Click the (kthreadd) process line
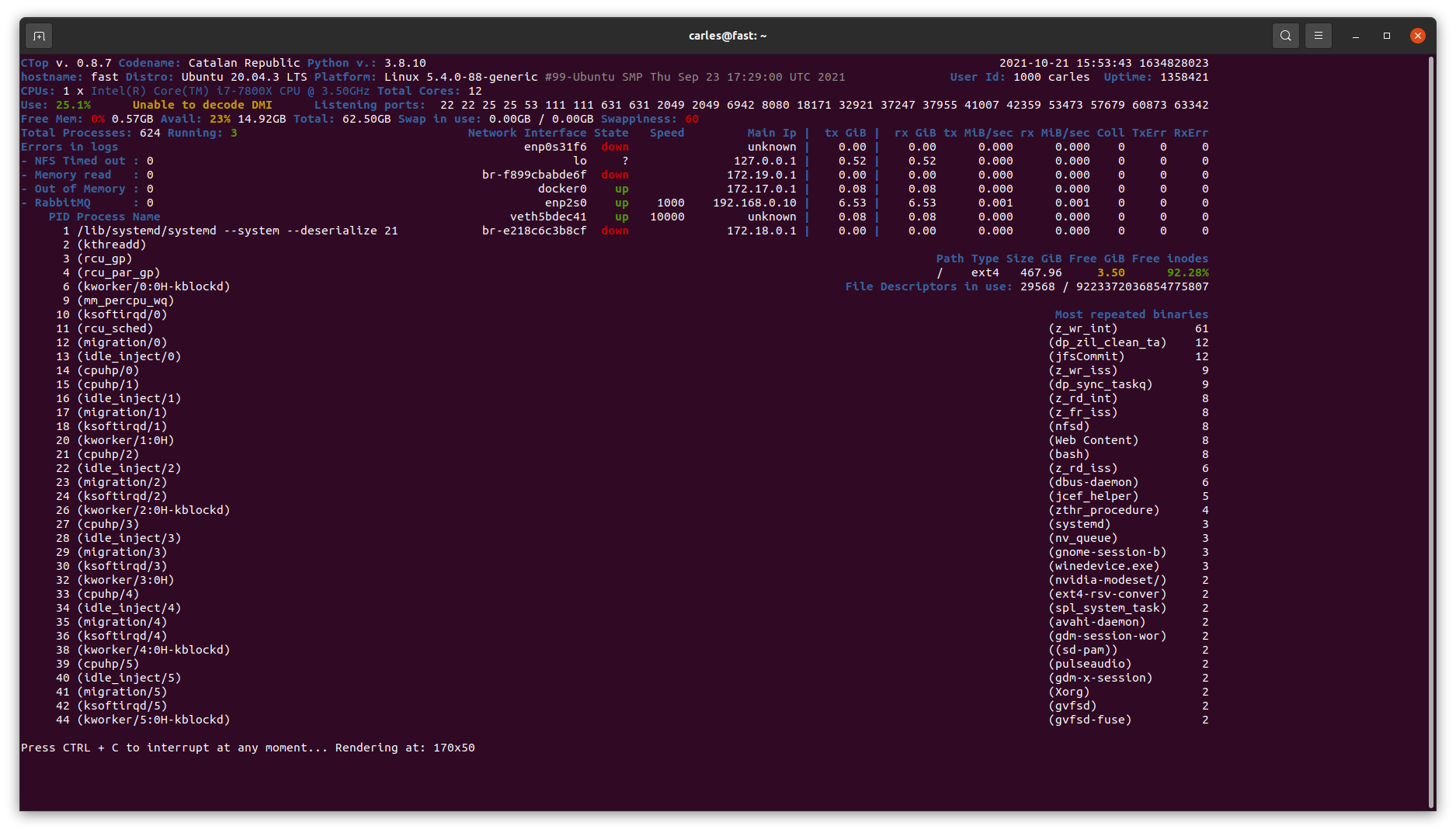Viewport: 1456px width, 833px height. (x=111, y=245)
